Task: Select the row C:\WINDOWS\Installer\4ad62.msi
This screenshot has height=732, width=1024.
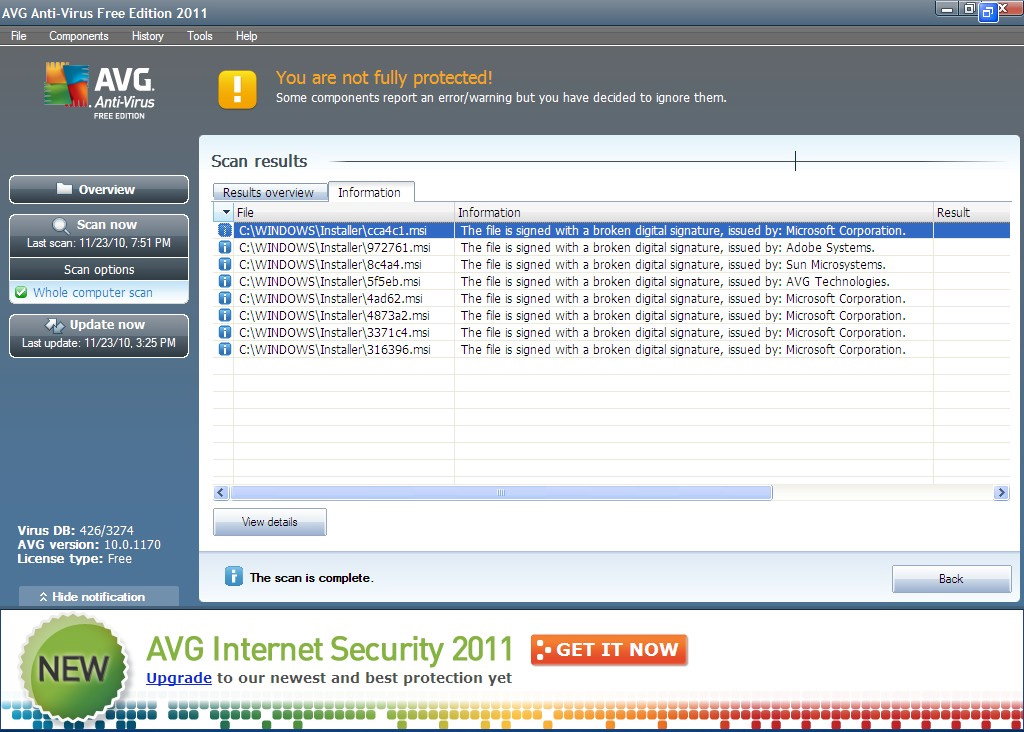Action: 612,298
